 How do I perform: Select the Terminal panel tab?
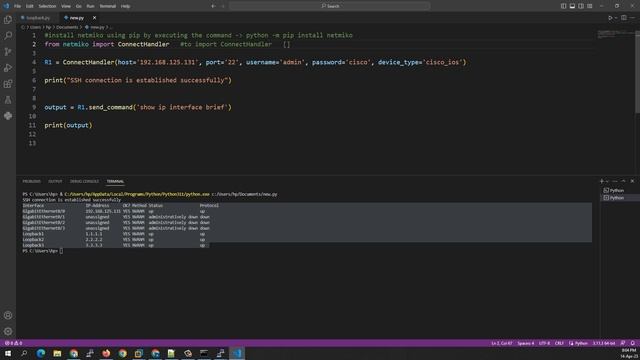coord(116,181)
